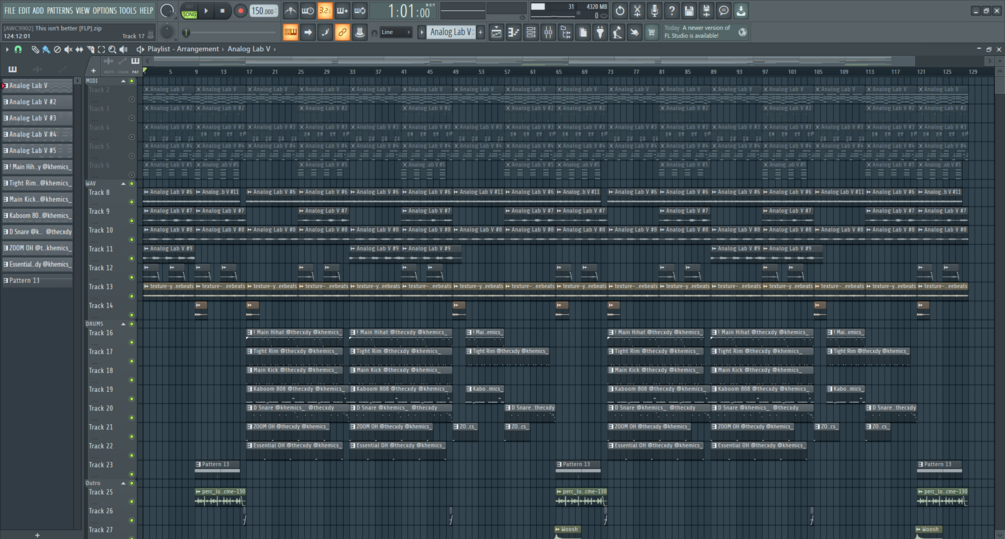Open the PATTERNS menu
The width and height of the screenshot is (1005, 539).
point(60,10)
